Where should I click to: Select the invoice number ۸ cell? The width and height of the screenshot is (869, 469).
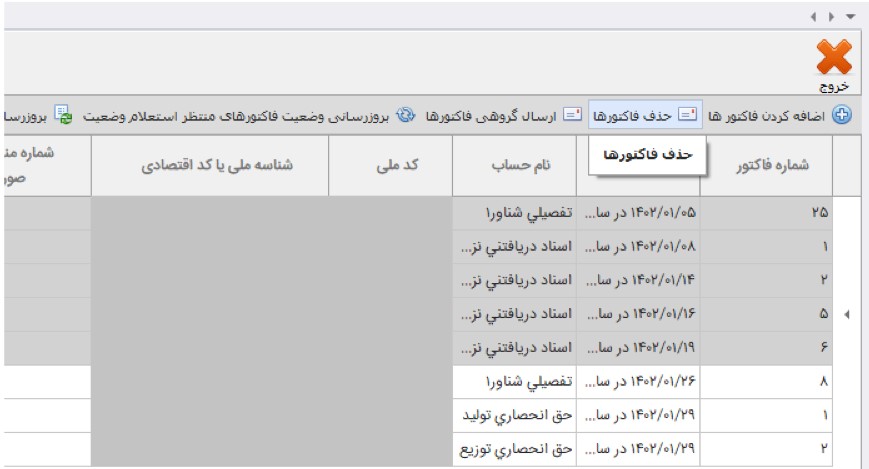coord(766,380)
